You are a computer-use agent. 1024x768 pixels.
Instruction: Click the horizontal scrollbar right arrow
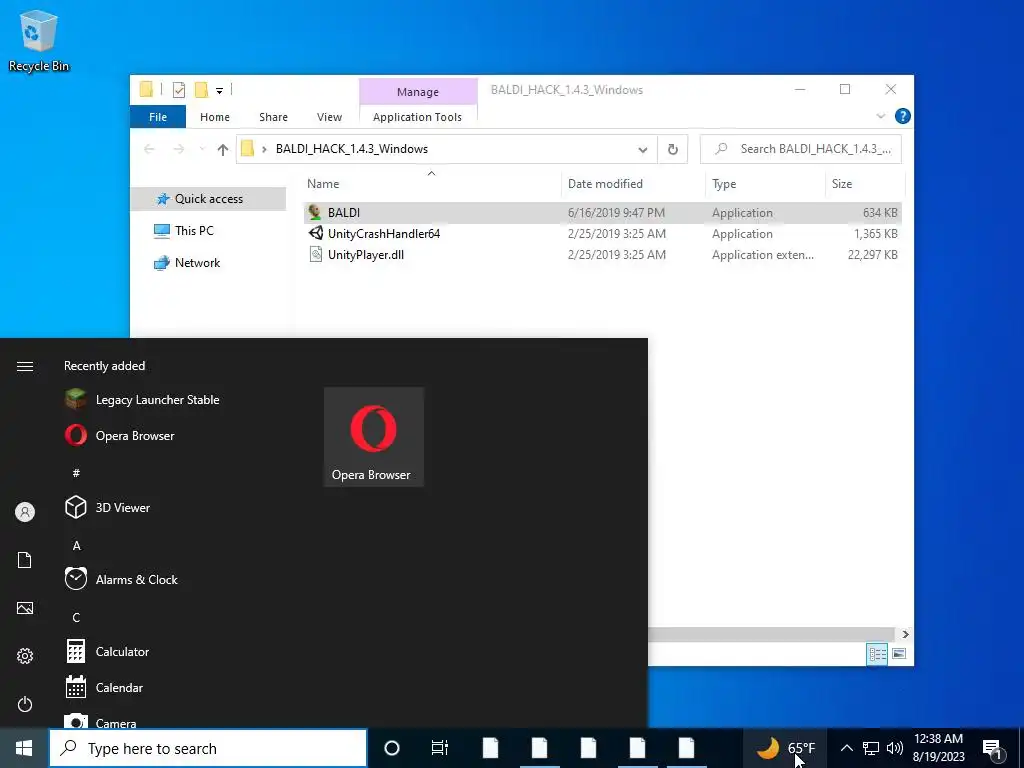[905, 634]
